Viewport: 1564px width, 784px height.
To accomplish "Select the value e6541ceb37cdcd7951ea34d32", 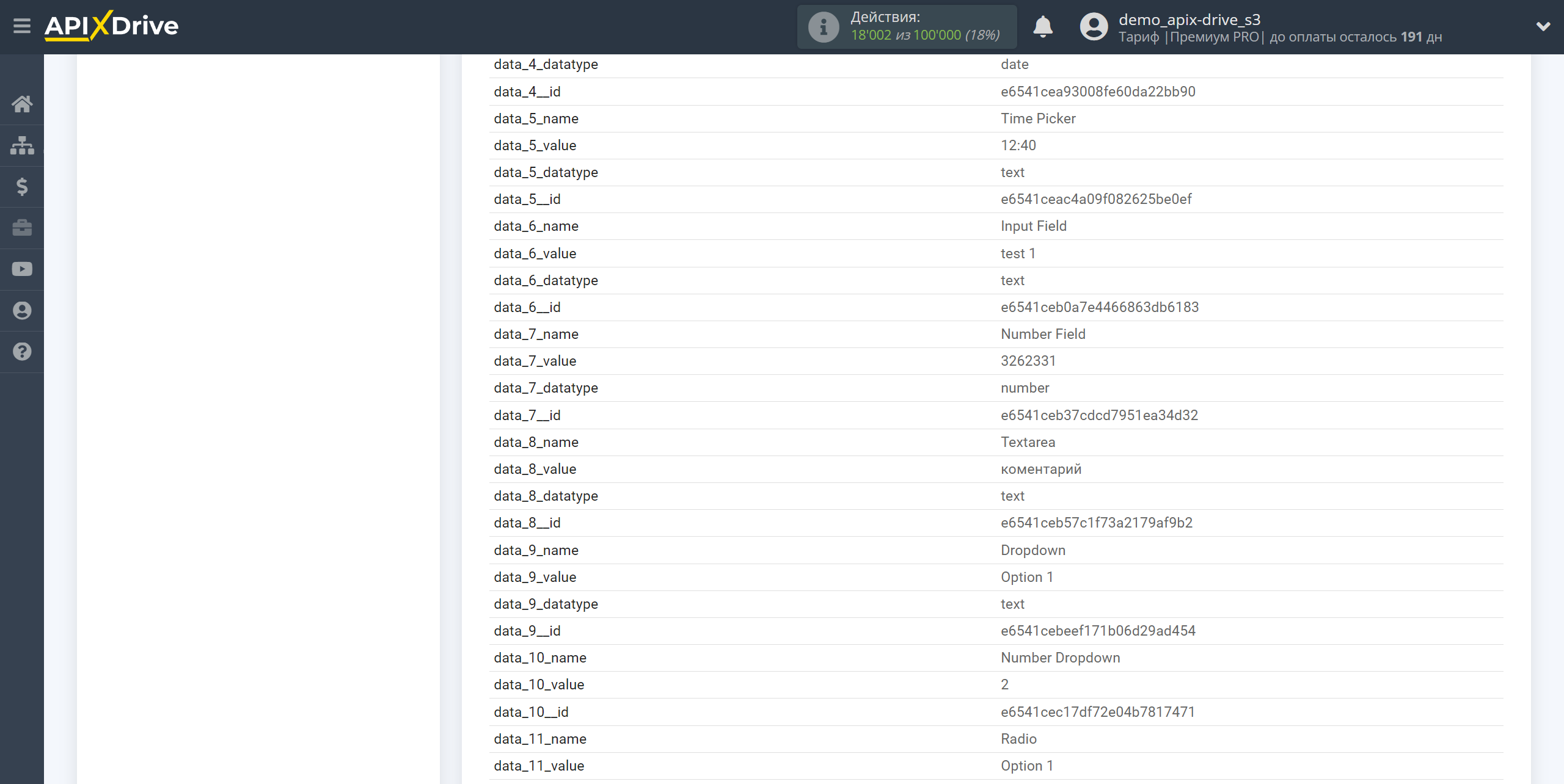I will tap(1099, 415).
